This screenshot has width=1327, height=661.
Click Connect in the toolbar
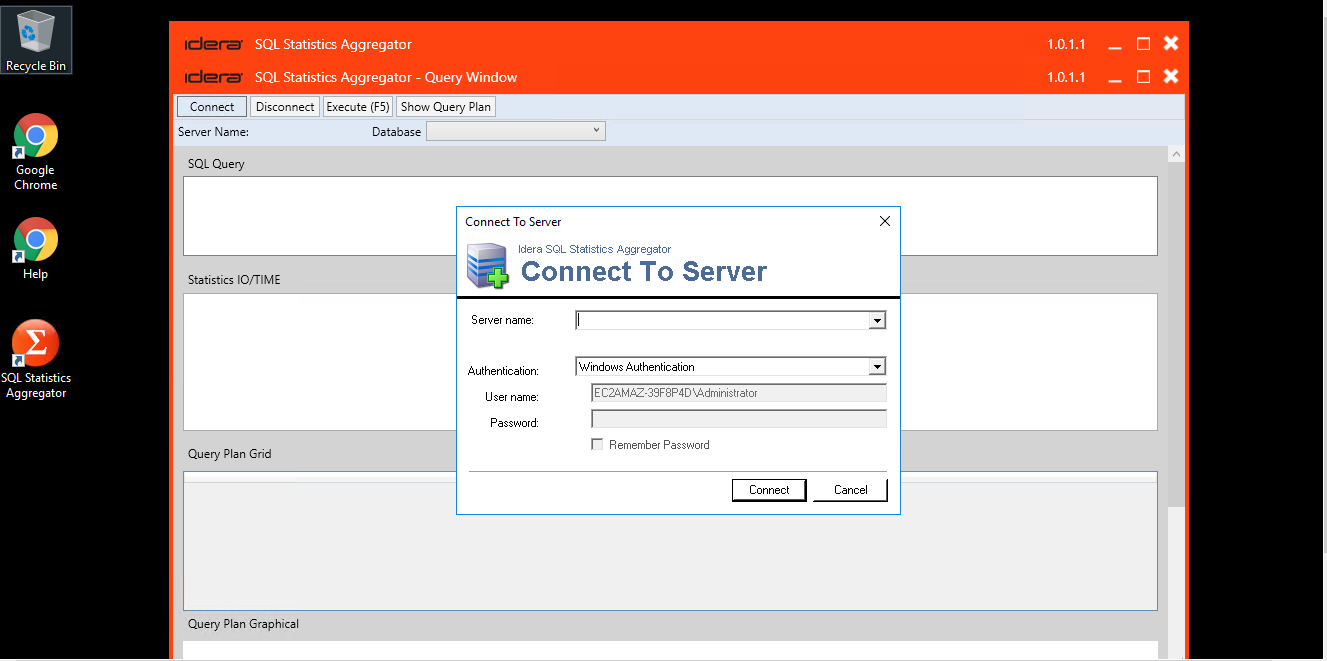coord(212,107)
